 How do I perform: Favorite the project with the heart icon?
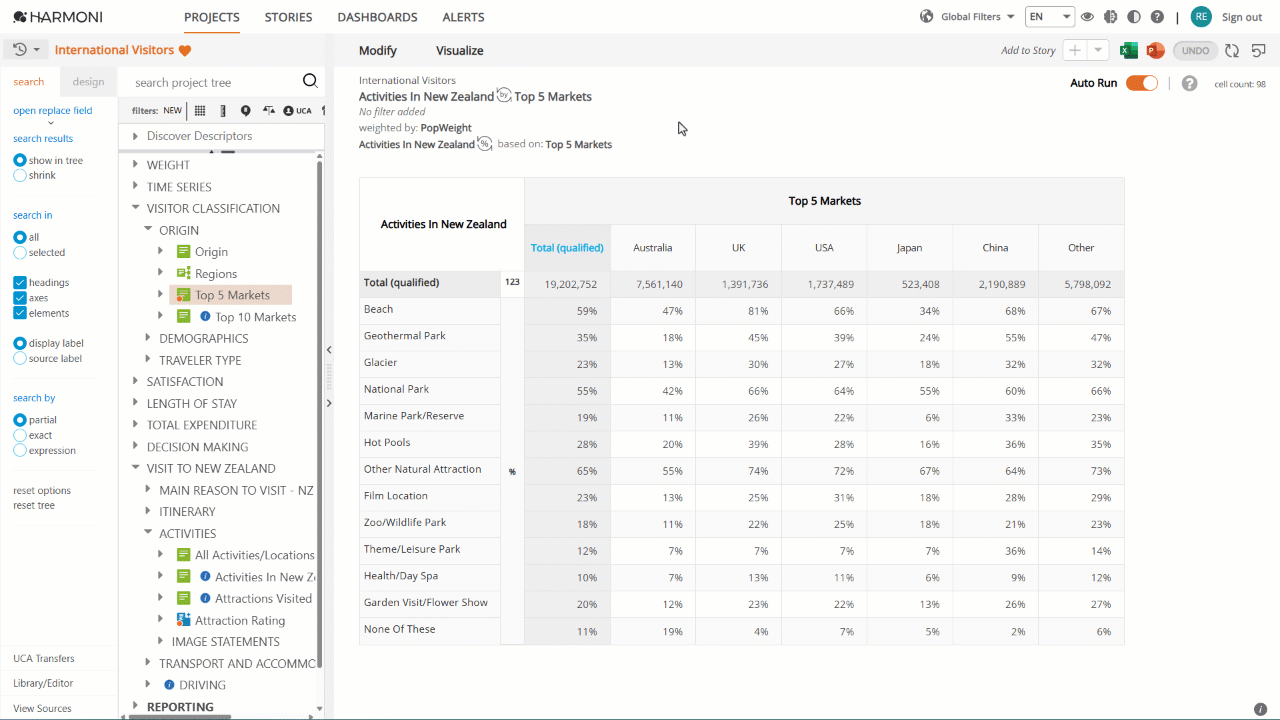coord(185,50)
